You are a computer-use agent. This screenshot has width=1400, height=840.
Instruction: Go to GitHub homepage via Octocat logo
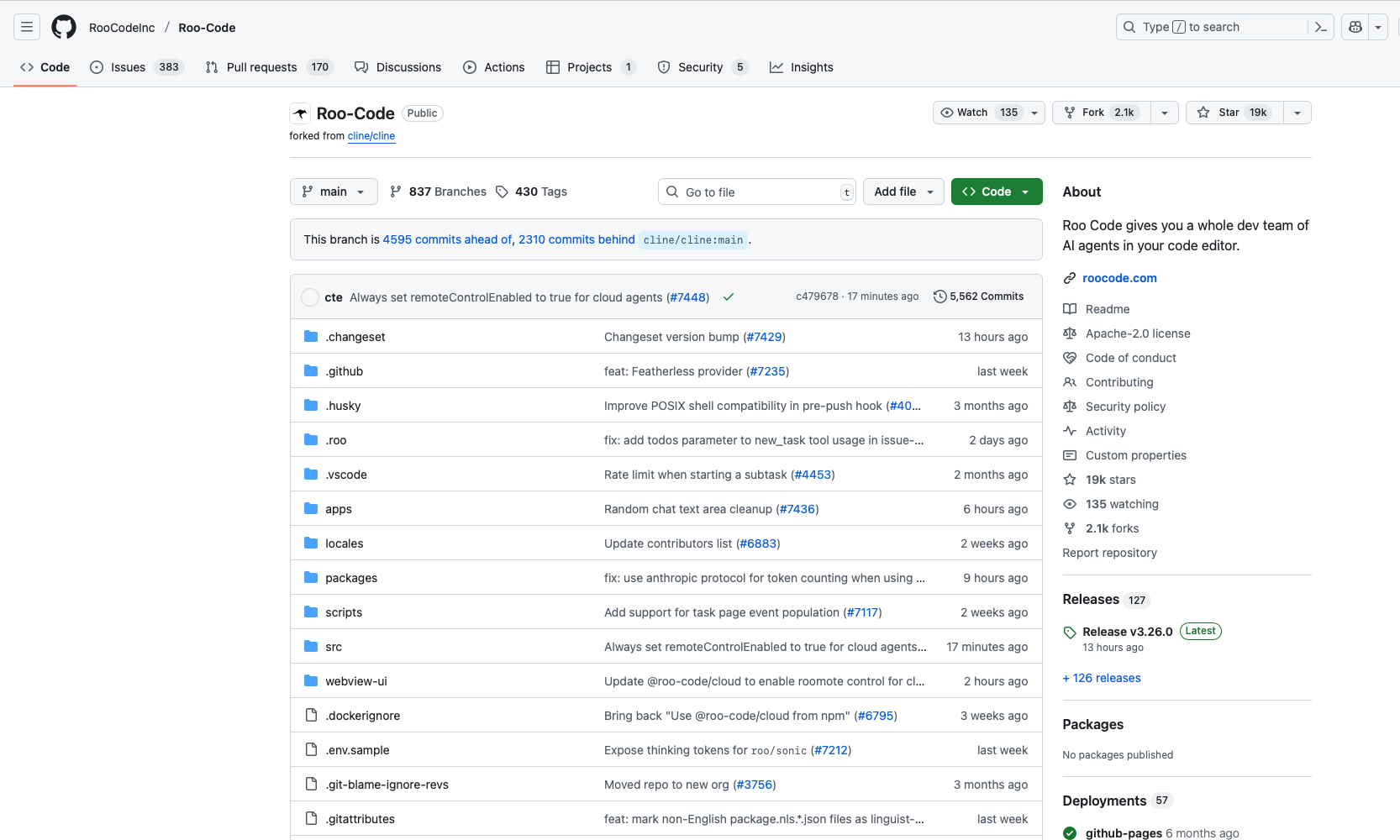(64, 27)
